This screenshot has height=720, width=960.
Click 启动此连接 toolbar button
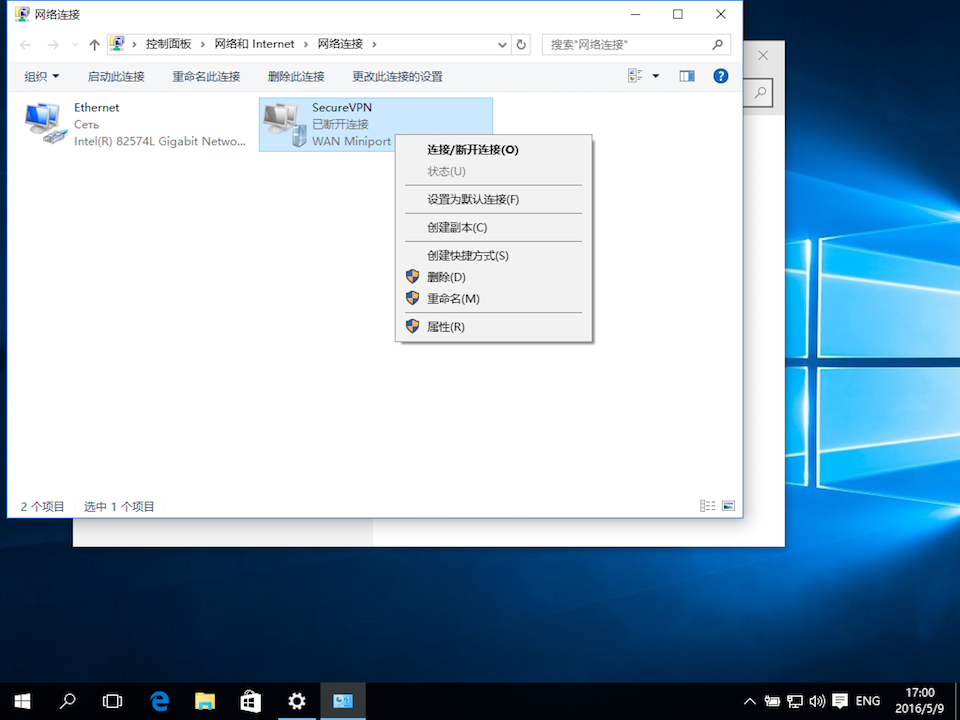pyautogui.click(x=116, y=76)
